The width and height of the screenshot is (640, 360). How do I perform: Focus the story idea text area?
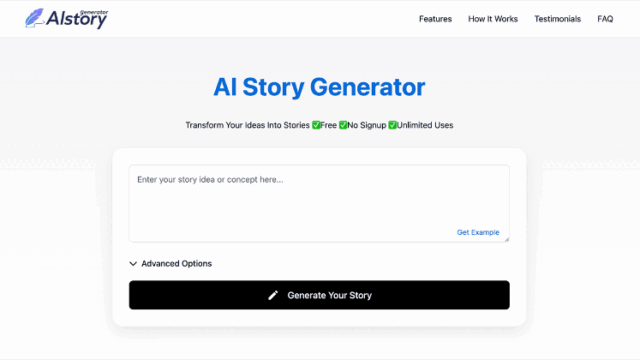tap(319, 203)
